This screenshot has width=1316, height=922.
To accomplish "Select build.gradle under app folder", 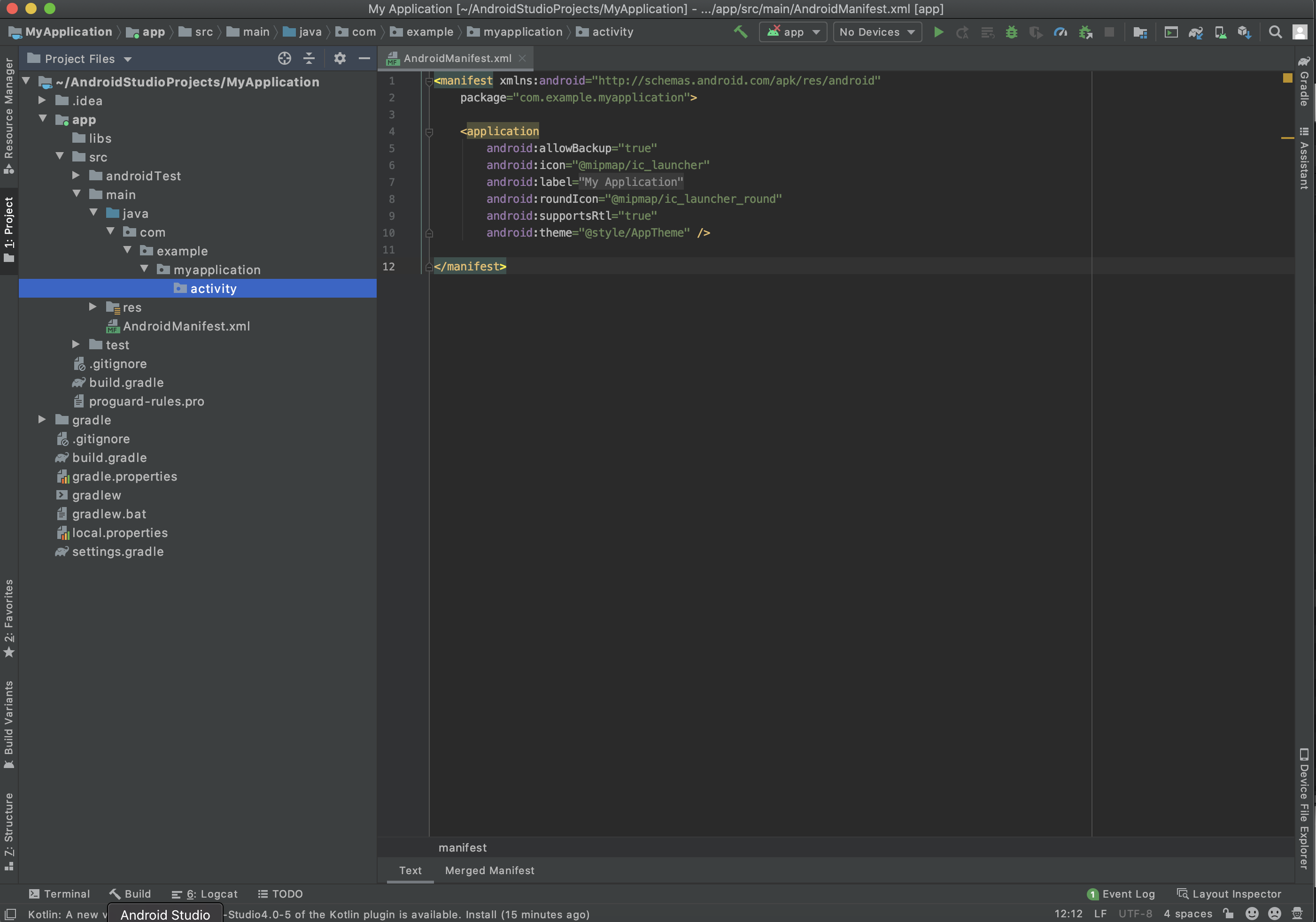I will pos(126,383).
